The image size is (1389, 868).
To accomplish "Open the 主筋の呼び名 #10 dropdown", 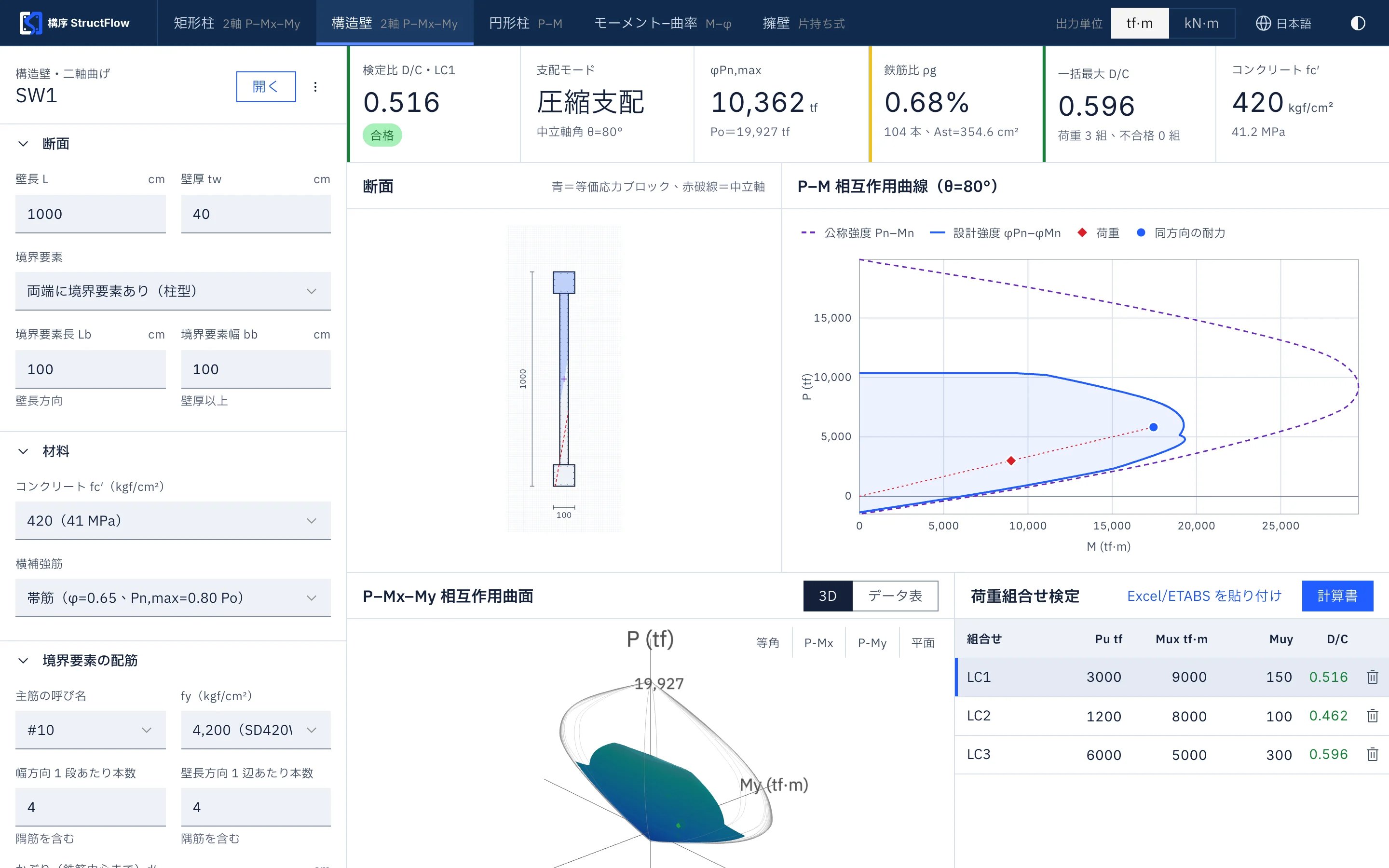I will [91, 730].
